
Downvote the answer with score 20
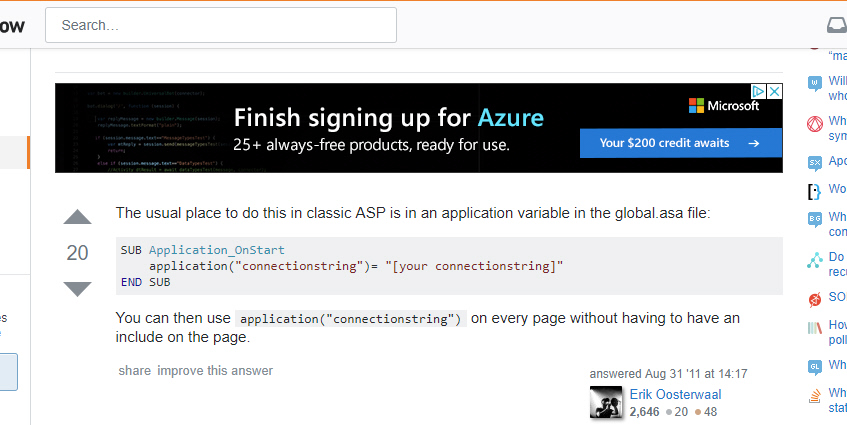(77, 289)
